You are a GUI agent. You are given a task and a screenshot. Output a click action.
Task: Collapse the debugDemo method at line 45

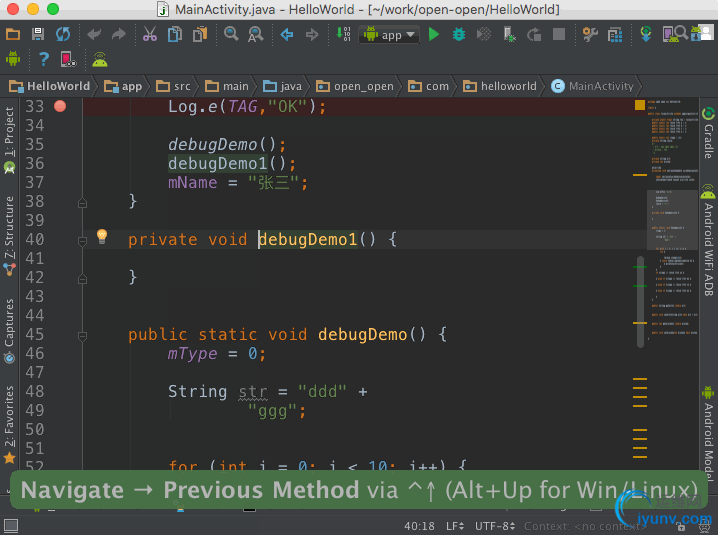[x=82, y=336]
